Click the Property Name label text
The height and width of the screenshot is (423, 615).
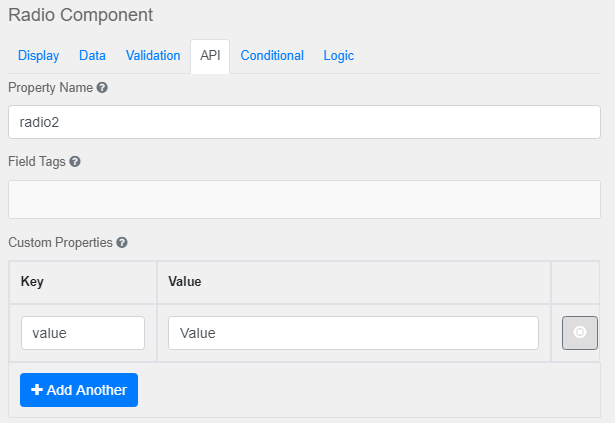50,88
